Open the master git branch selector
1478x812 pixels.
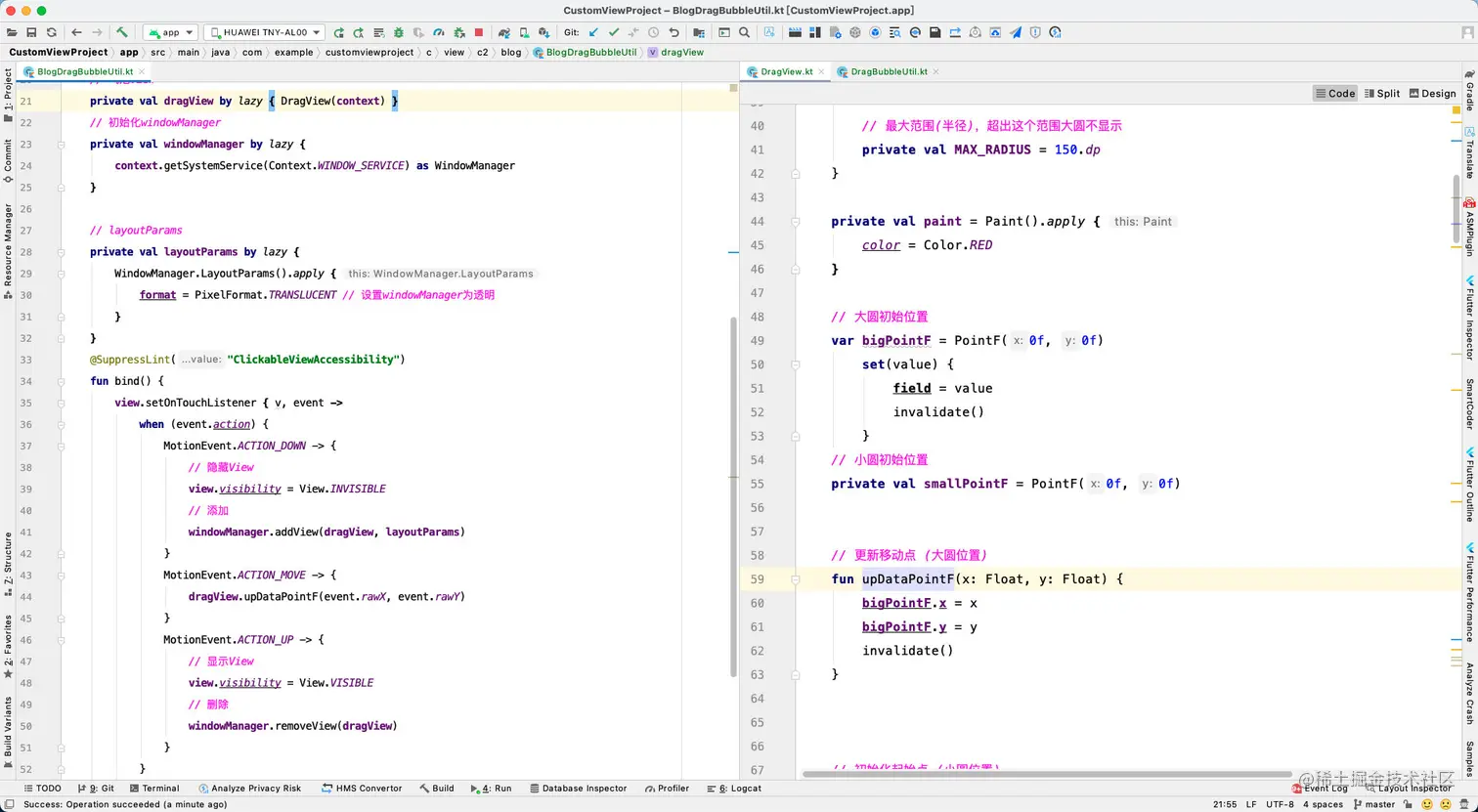coord(1373,804)
